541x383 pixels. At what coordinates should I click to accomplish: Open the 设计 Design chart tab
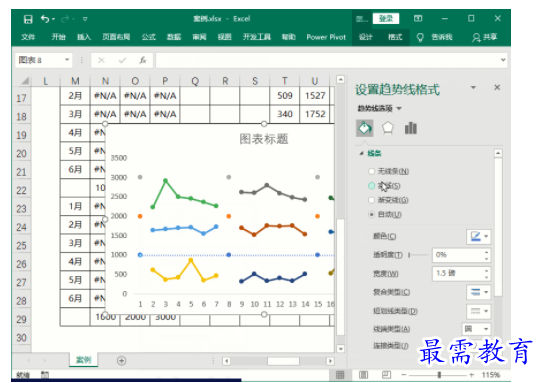click(x=365, y=37)
